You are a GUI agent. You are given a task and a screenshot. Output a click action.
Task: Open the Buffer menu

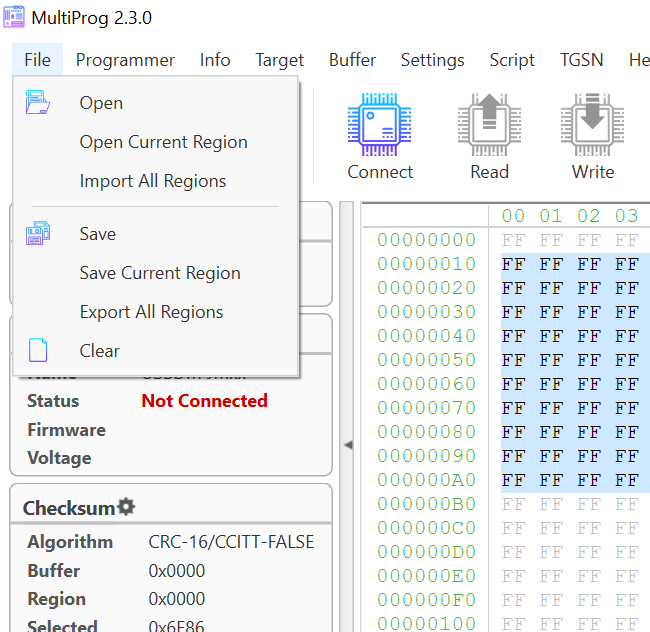pos(352,60)
